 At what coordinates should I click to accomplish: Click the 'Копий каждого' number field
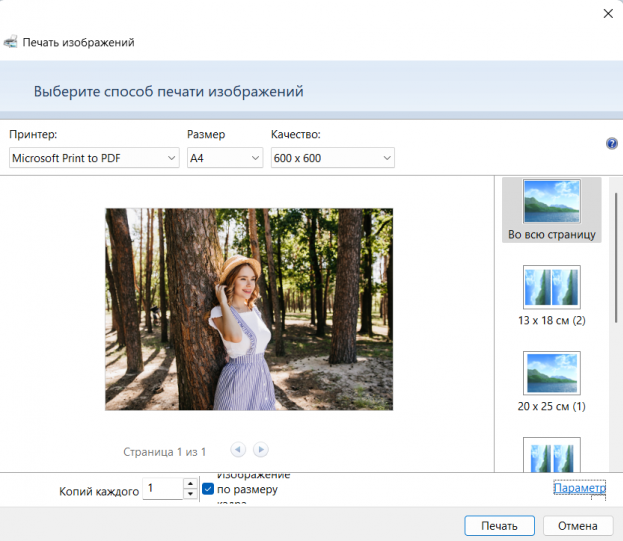pos(162,489)
